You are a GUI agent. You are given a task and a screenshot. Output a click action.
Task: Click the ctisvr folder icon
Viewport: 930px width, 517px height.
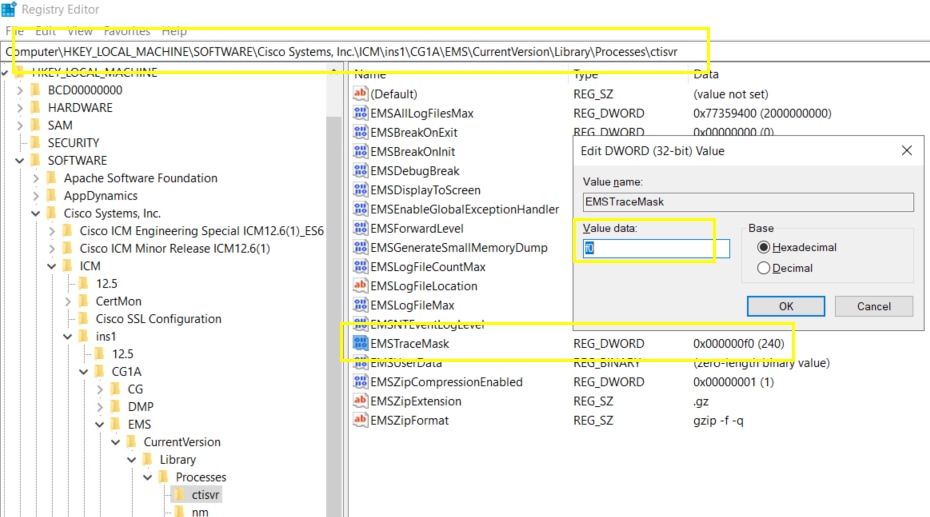179,494
